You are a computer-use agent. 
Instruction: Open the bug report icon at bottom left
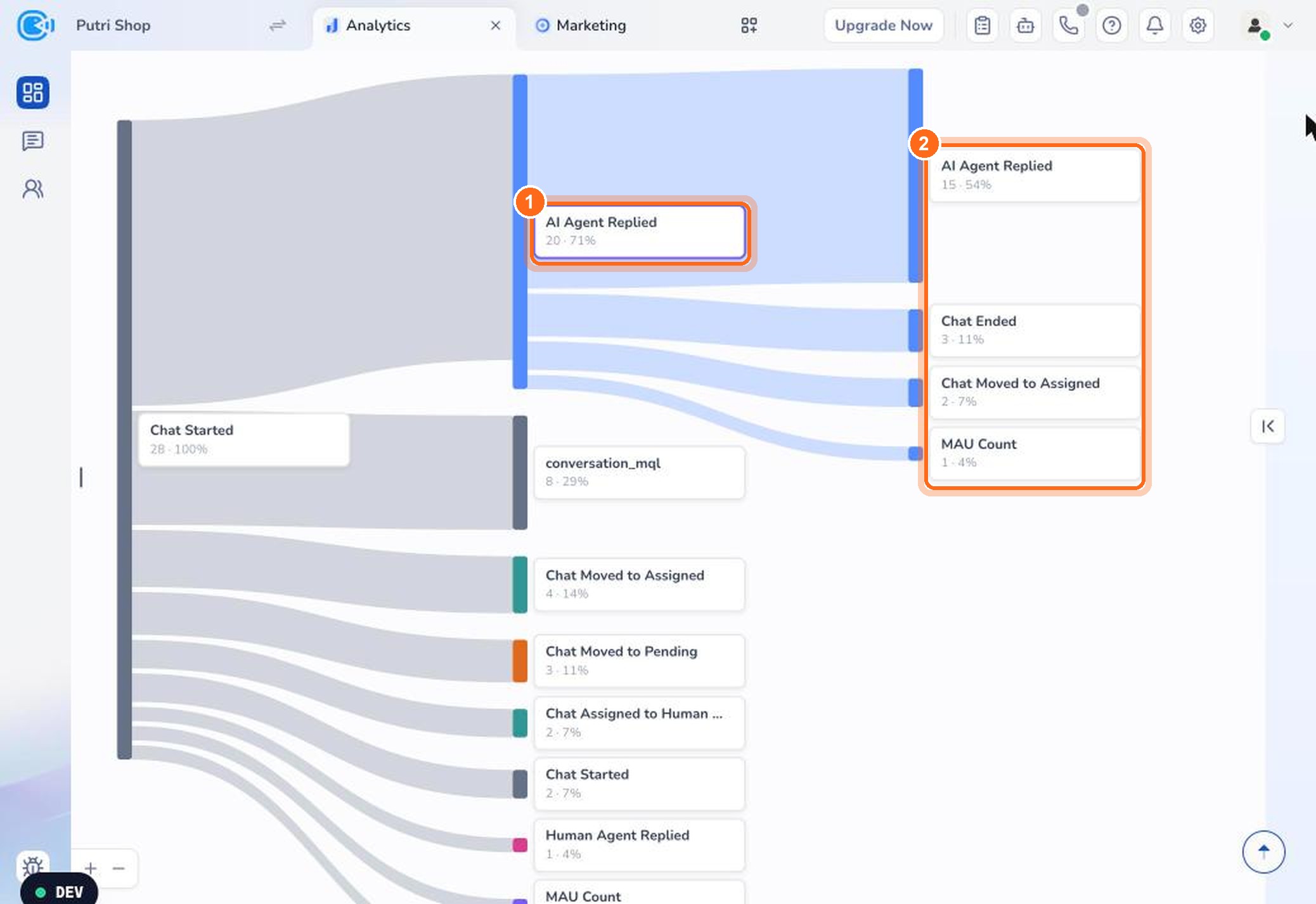33,865
